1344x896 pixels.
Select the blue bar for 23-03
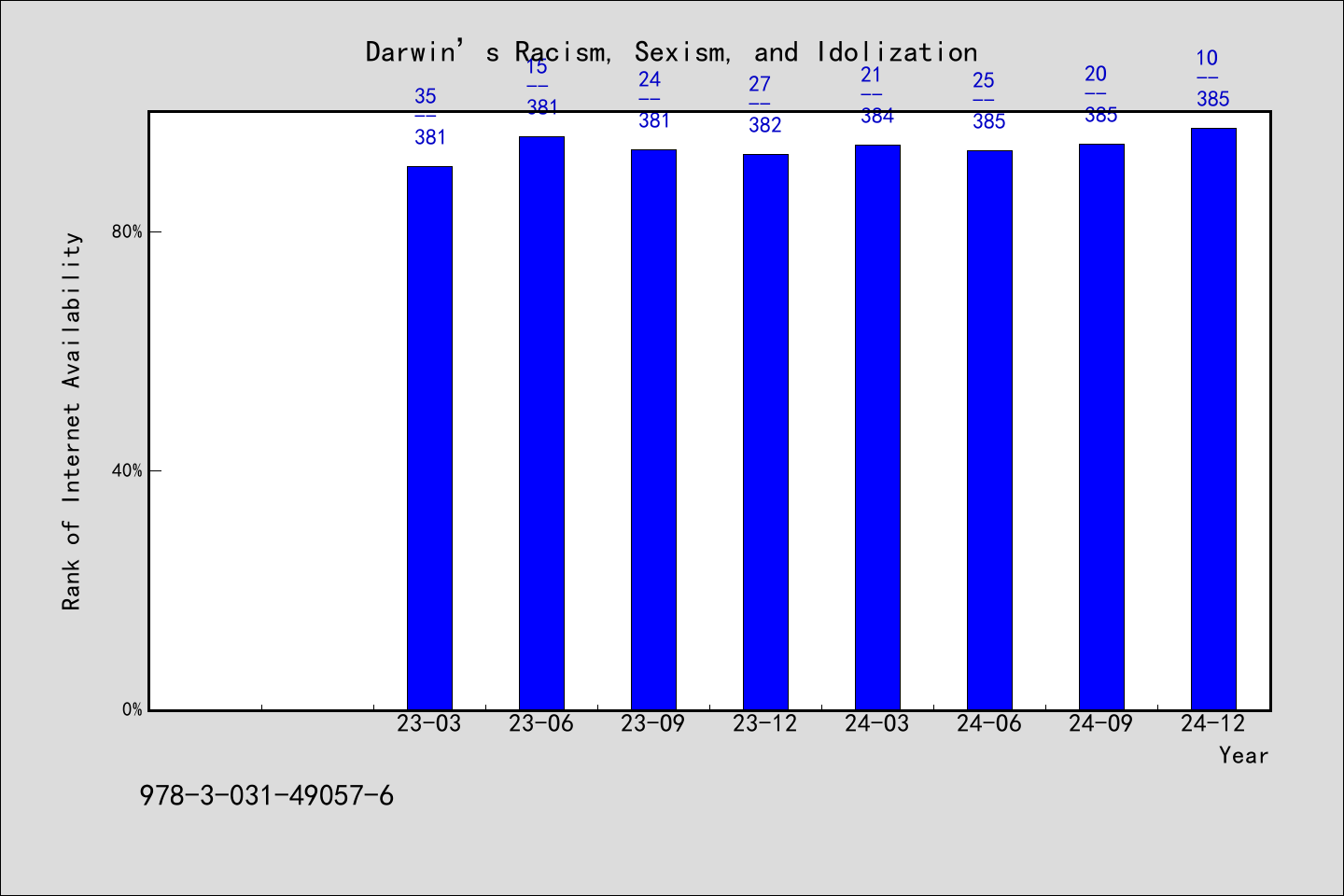[429, 438]
